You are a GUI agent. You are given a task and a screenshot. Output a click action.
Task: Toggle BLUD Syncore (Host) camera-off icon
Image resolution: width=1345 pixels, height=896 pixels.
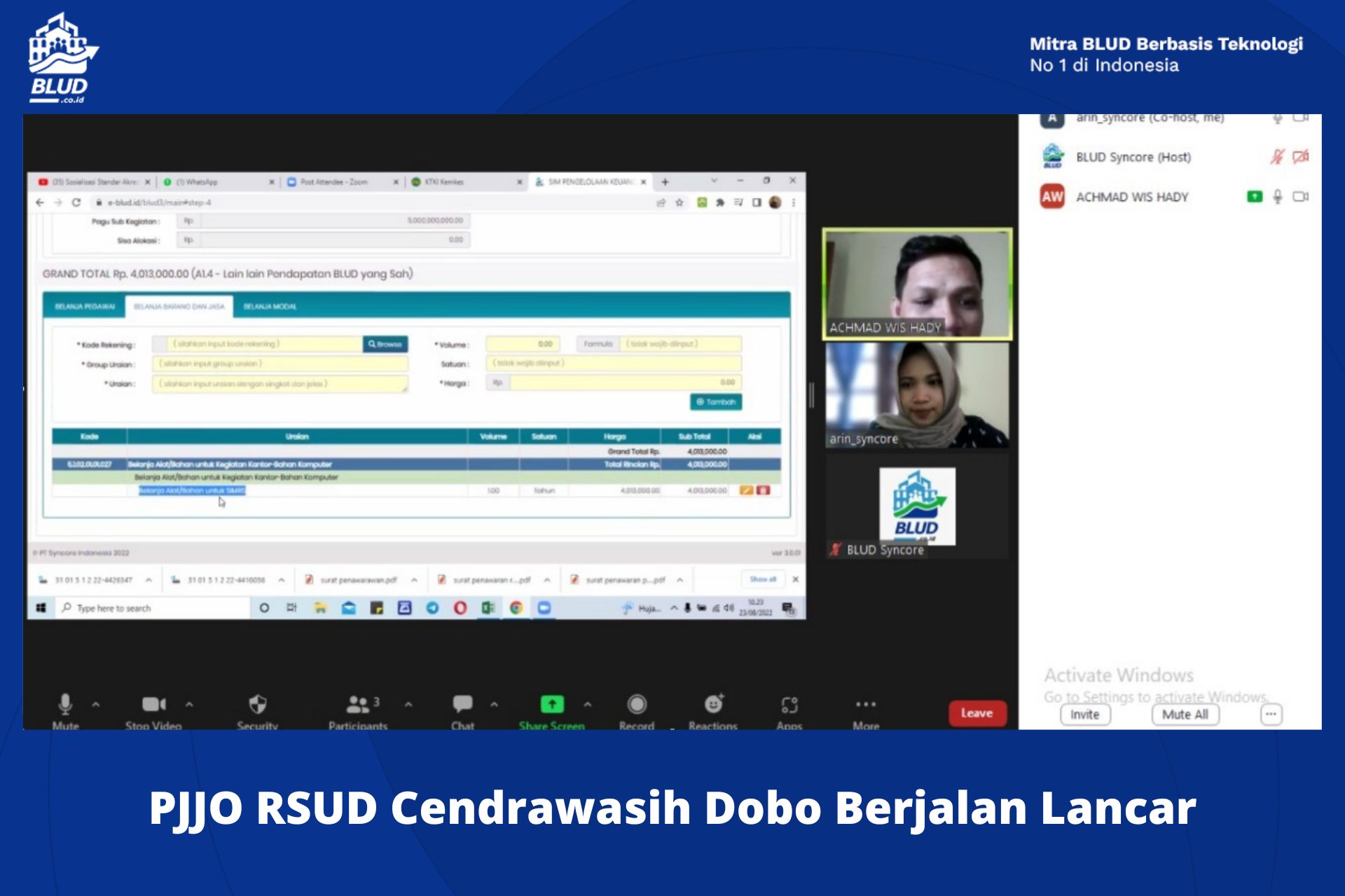click(x=1301, y=157)
